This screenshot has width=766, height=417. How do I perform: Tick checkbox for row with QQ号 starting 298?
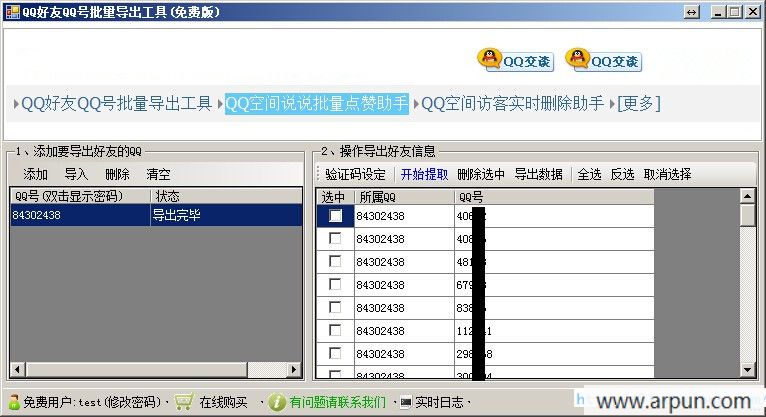[335, 353]
